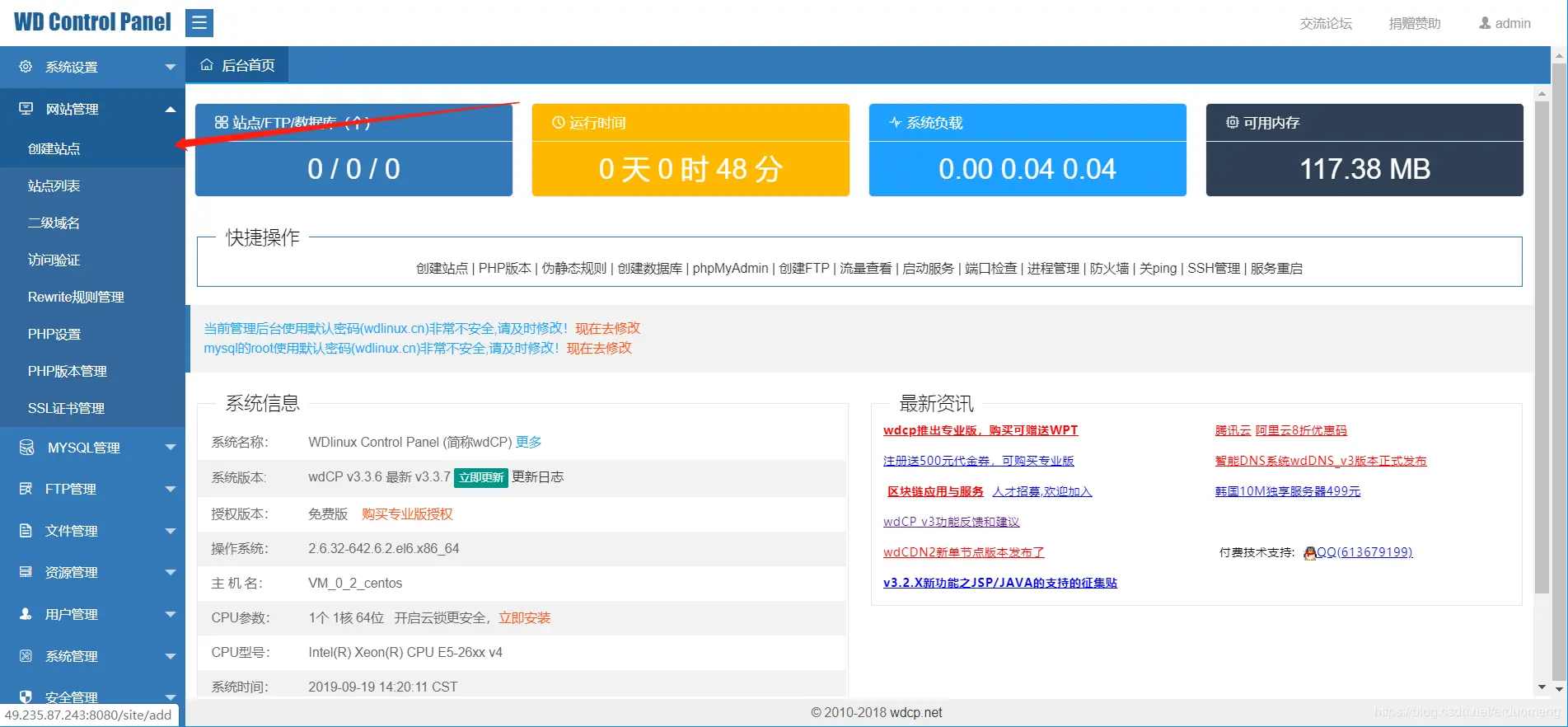The height and width of the screenshot is (727, 1568).
Task: Click the QQ penguin support icon
Action: point(1309,553)
